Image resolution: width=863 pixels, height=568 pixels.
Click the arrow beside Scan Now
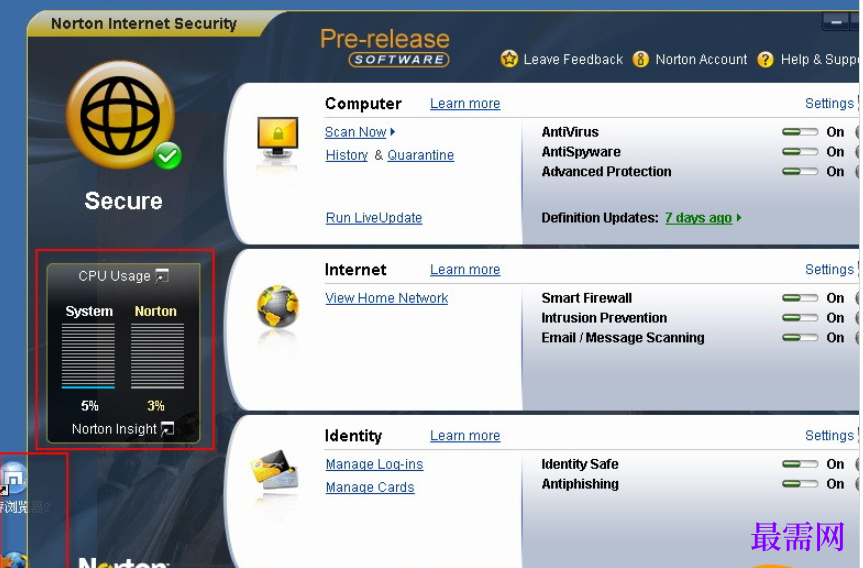[392, 132]
